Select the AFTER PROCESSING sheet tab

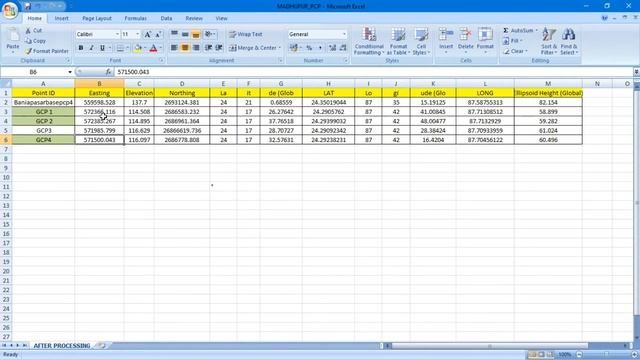[x=62, y=346]
